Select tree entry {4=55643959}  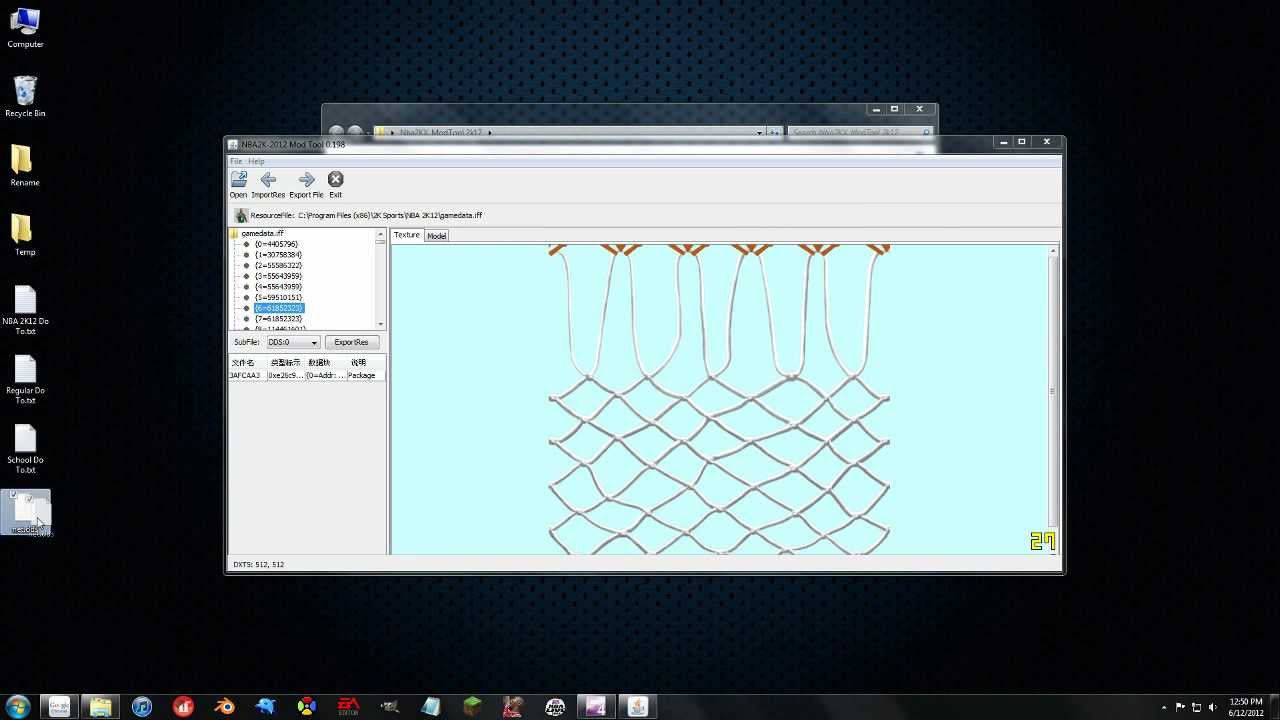[x=278, y=287]
